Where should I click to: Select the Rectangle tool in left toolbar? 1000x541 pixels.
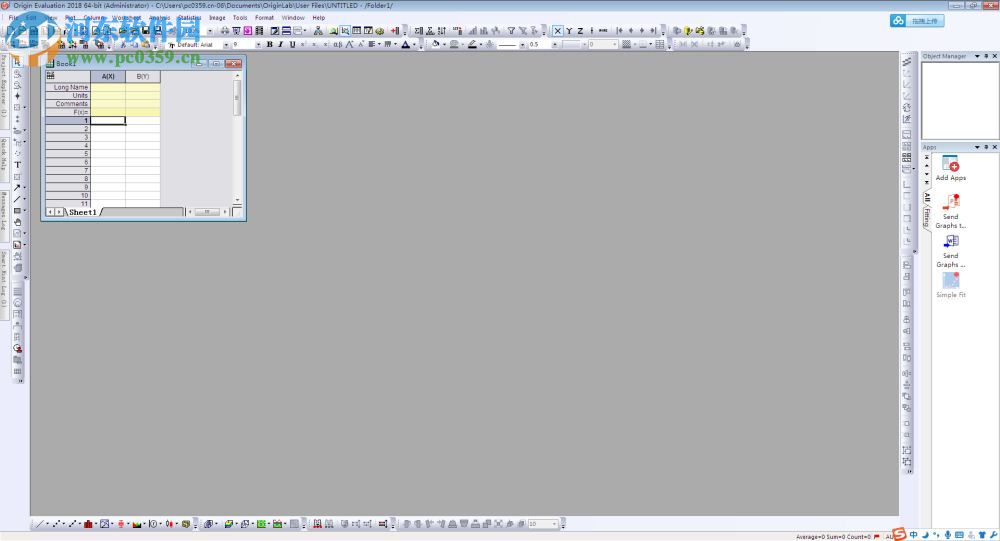(x=17, y=211)
